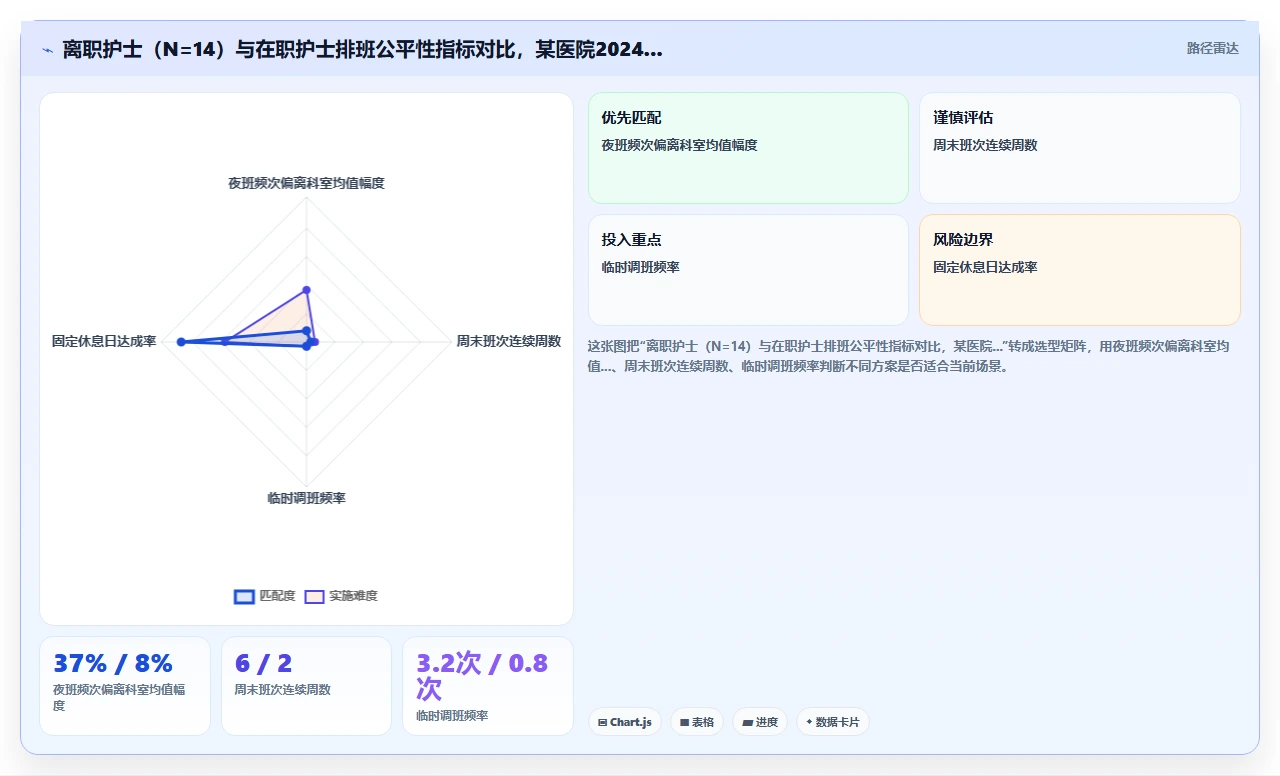Viewport: 1280px width, 776px height.
Task: Toggle the 匹配度 legend entry
Action: (x=265, y=596)
